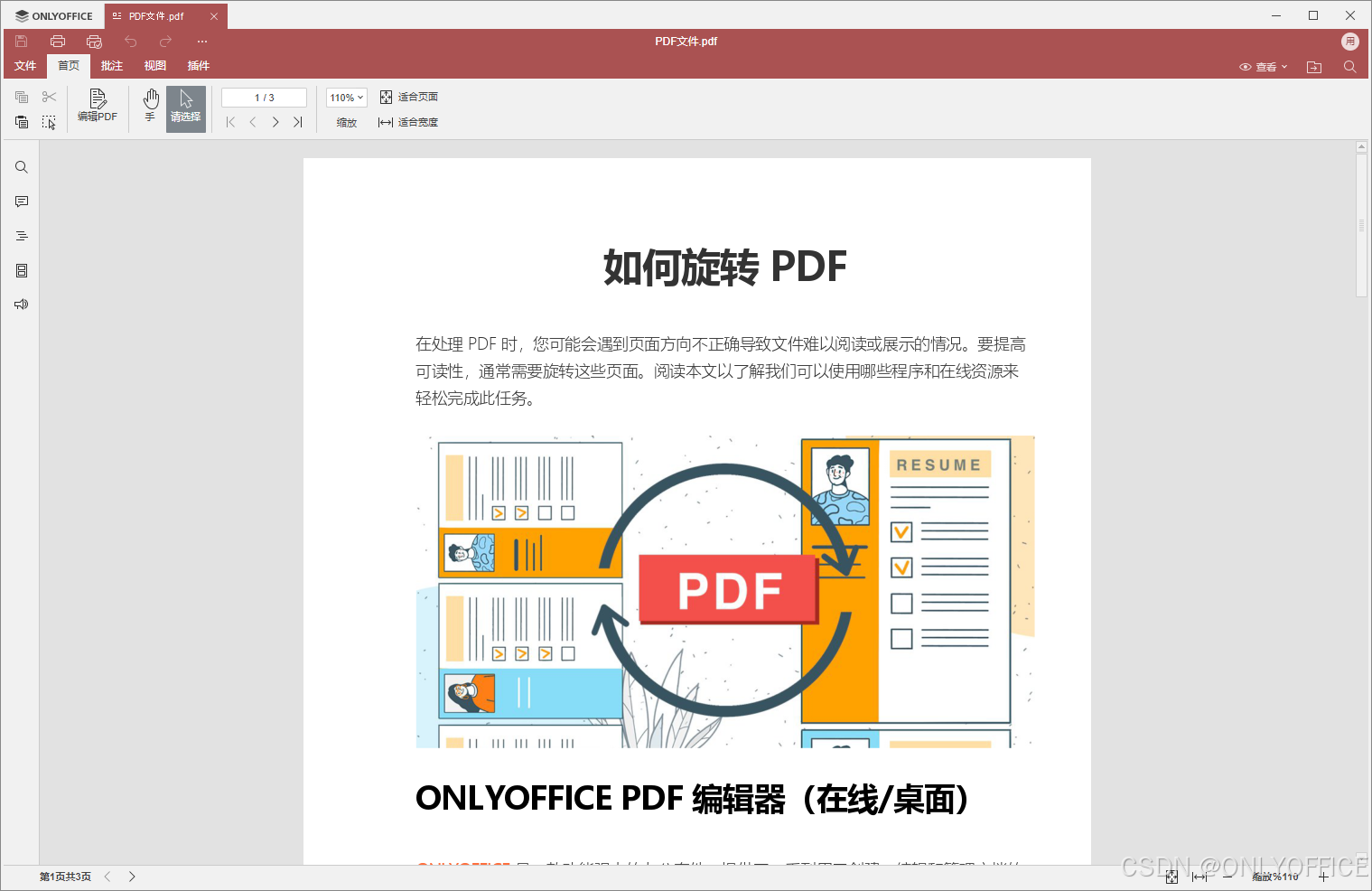The image size is (1372, 891).
Task: Click the Feedback megaphone icon
Action: coord(22,305)
